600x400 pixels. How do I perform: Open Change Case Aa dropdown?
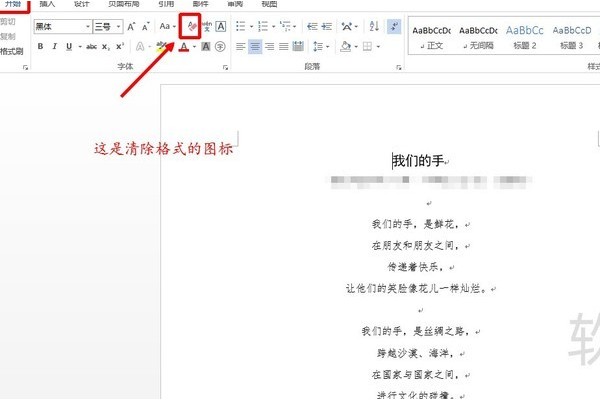(x=168, y=26)
